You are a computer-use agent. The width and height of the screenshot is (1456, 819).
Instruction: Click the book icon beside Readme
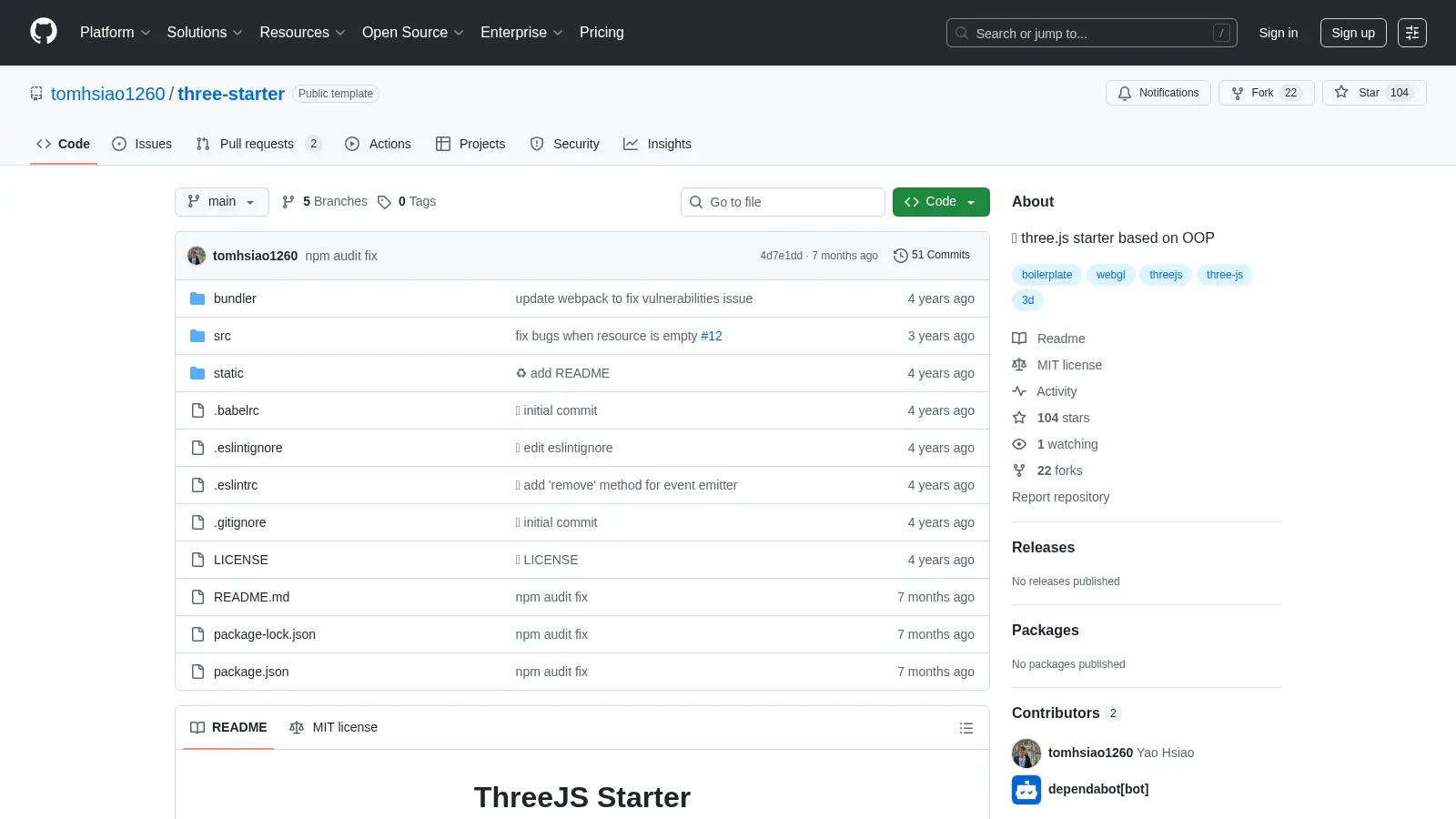coord(1019,339)
